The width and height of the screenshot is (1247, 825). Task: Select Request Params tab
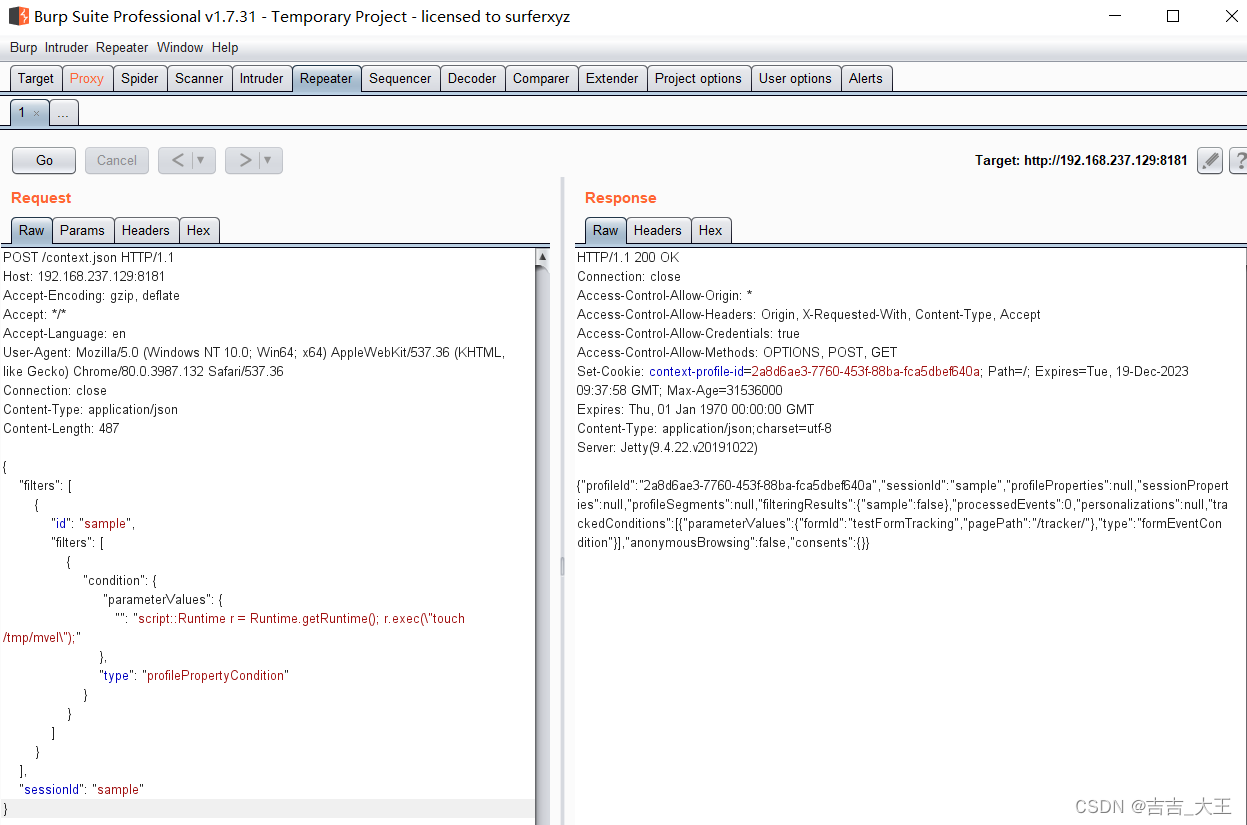82,230
